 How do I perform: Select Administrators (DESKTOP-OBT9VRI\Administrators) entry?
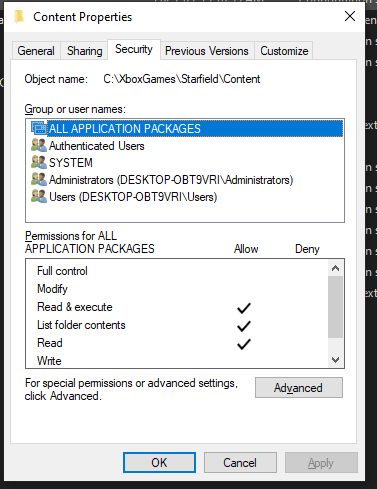click(x=171, y=180)
